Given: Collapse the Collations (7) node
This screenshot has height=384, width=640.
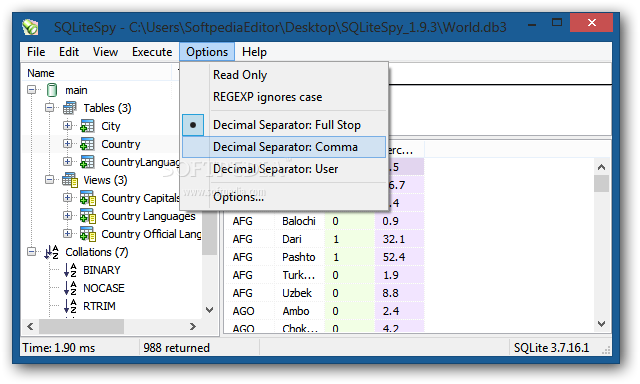Looking at the screenshot, I should [x=31, y=252].
